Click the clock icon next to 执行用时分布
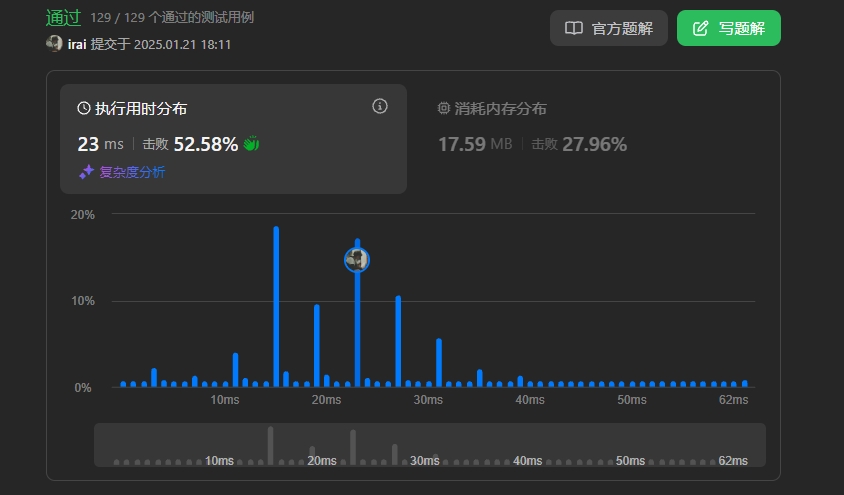This screenshot has width=844, height=495. [84, 108]
